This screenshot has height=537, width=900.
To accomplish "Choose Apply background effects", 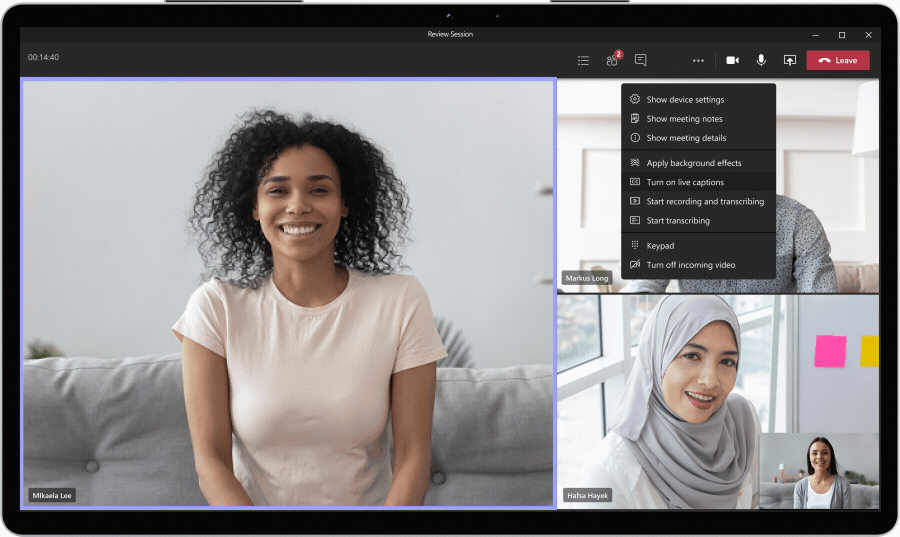I will [x=694, y=163].
